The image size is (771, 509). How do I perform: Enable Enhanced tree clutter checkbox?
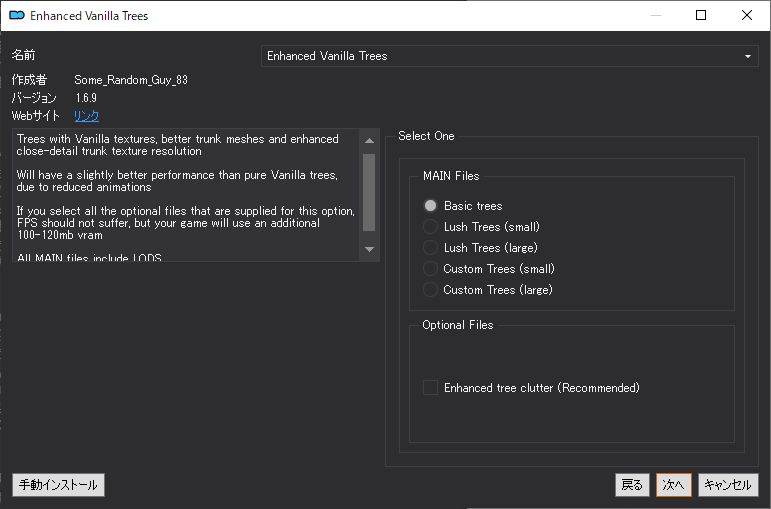[x=431, y=388]
